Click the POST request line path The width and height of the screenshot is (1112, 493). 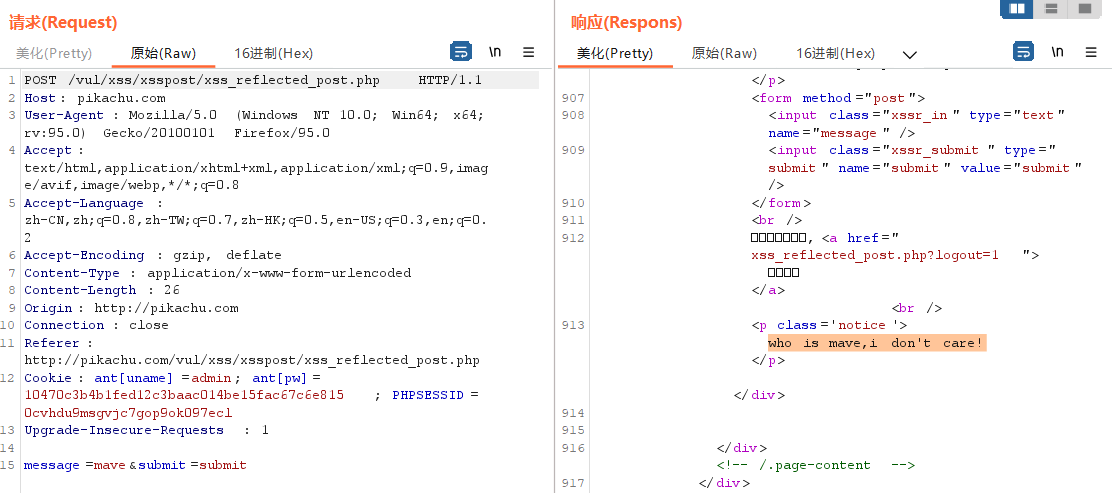(224, 80)
